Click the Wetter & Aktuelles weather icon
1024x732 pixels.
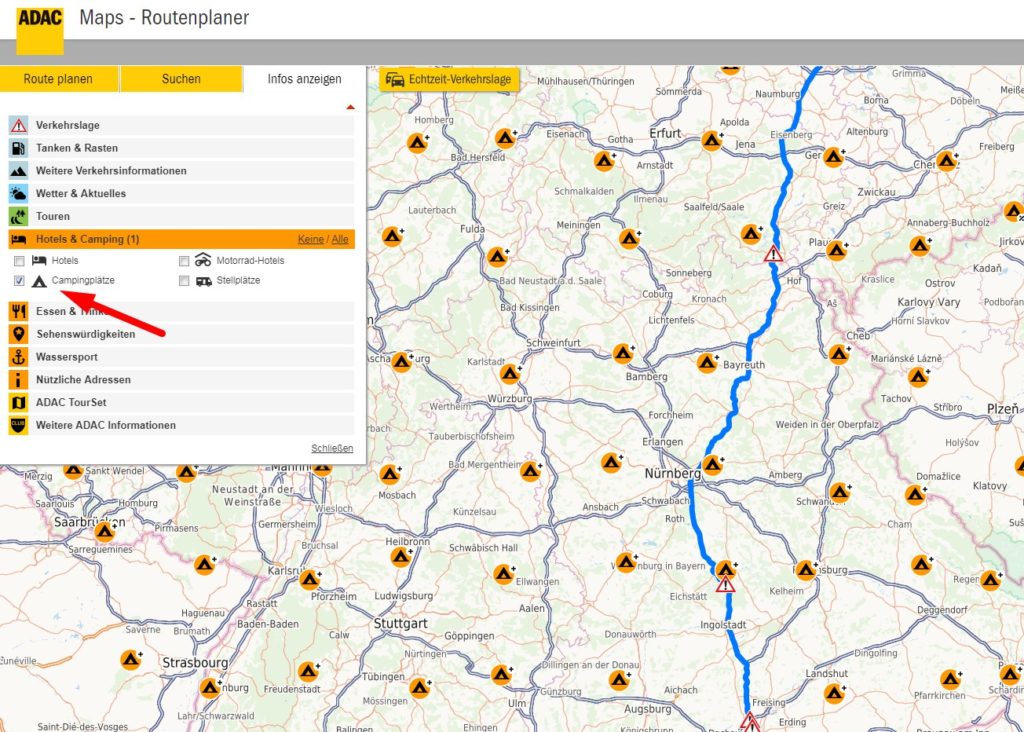[18, 194]
